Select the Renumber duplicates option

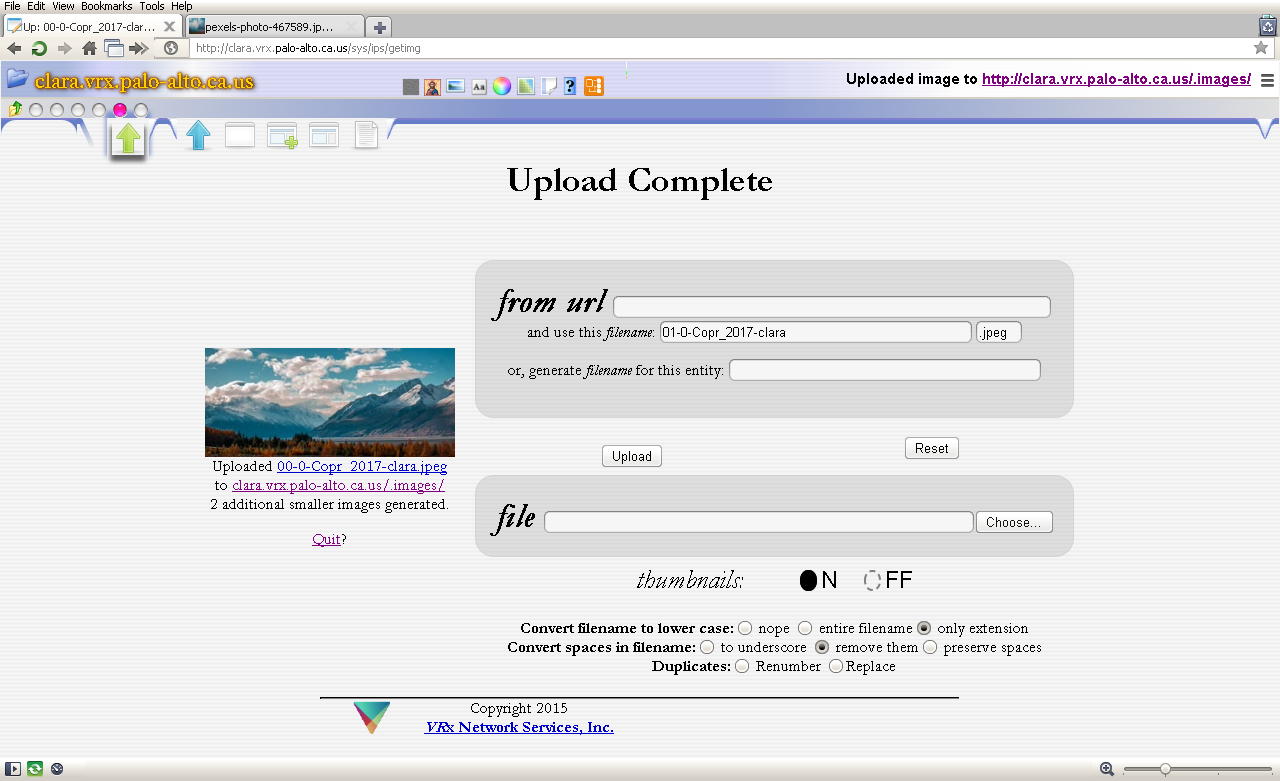(x=742, y=666)
